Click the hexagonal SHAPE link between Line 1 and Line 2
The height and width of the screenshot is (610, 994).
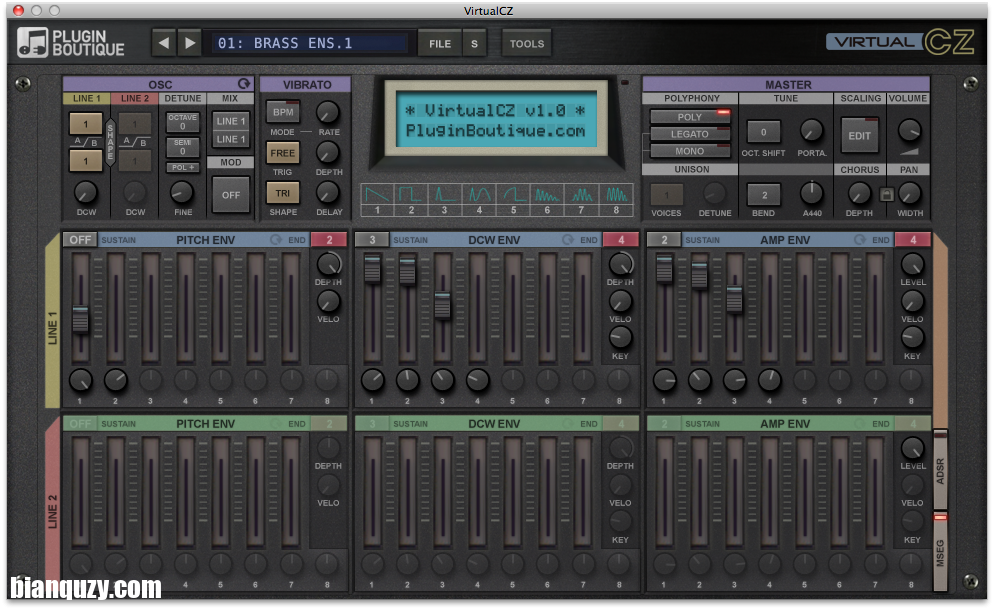pos(110,142)
